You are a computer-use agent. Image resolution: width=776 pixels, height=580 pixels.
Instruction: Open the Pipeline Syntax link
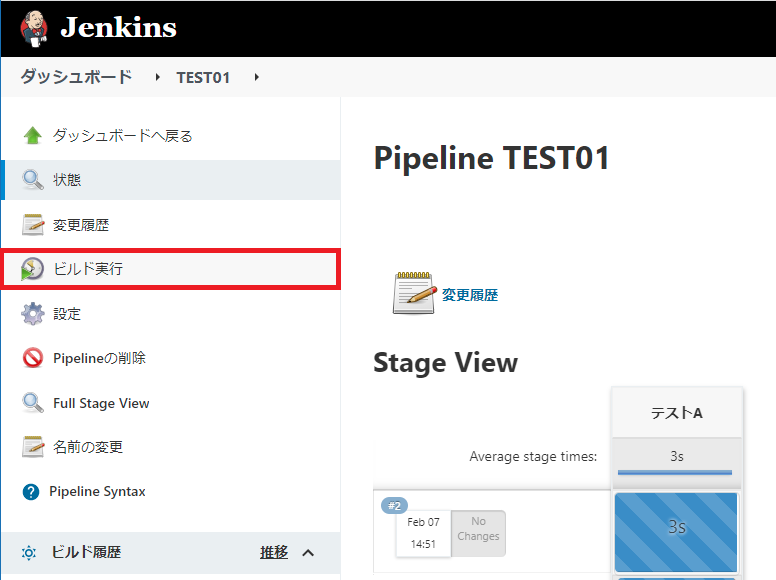[97, 491]
